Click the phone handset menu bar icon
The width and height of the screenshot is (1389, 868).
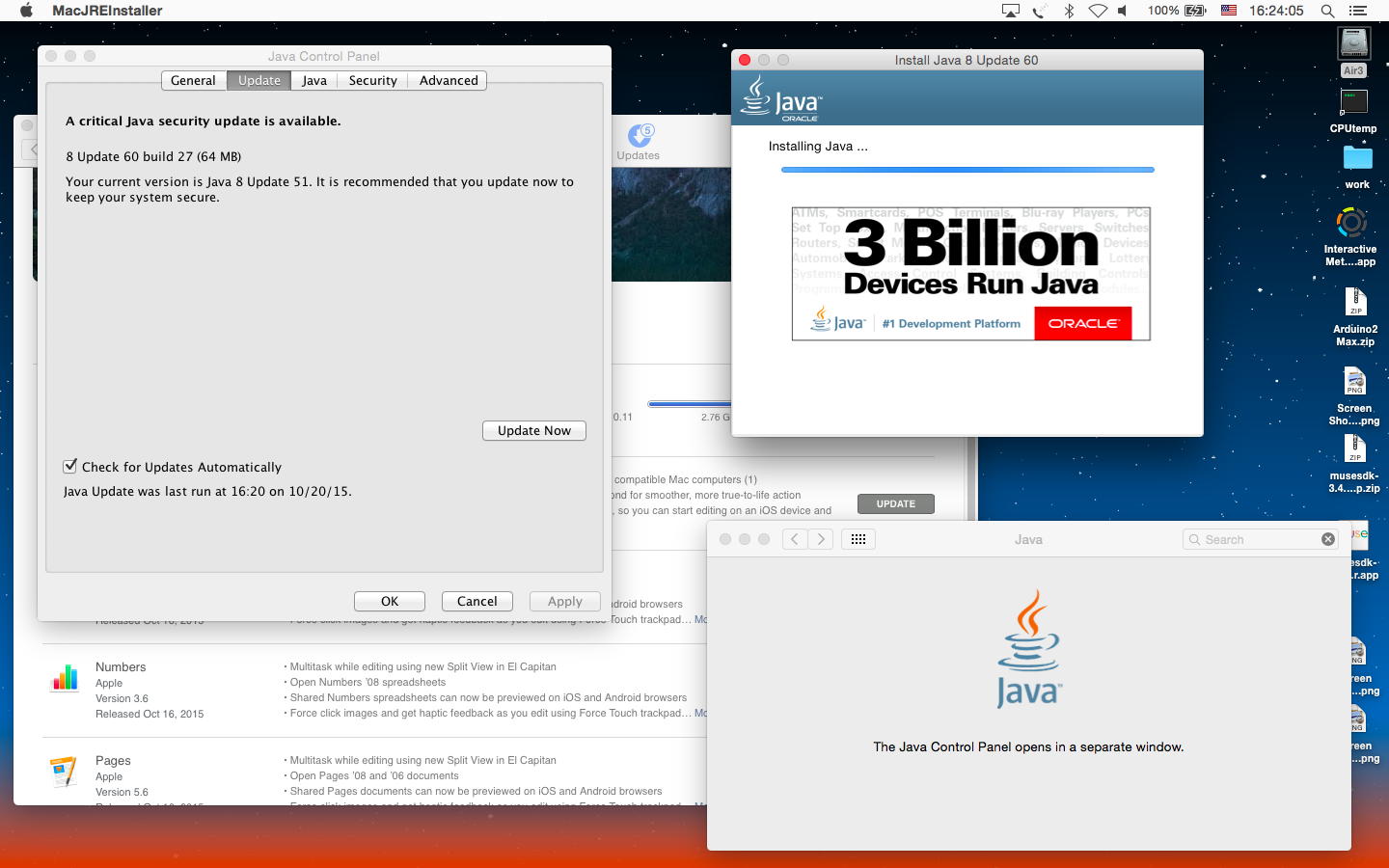click(1040, 11)
